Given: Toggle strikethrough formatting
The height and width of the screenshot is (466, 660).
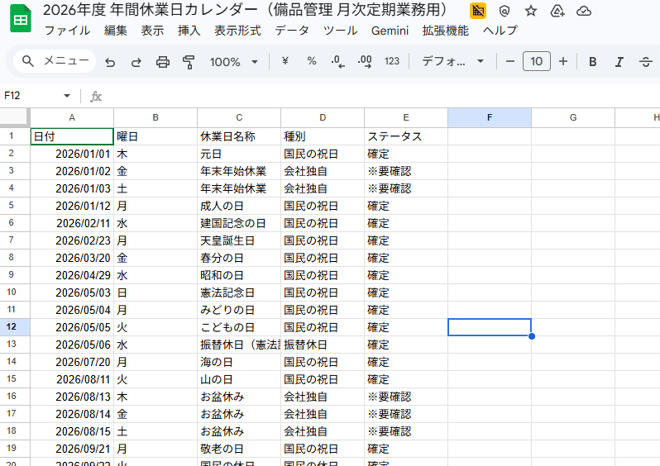Looking at the screenshot, I should tap(646, 62).
